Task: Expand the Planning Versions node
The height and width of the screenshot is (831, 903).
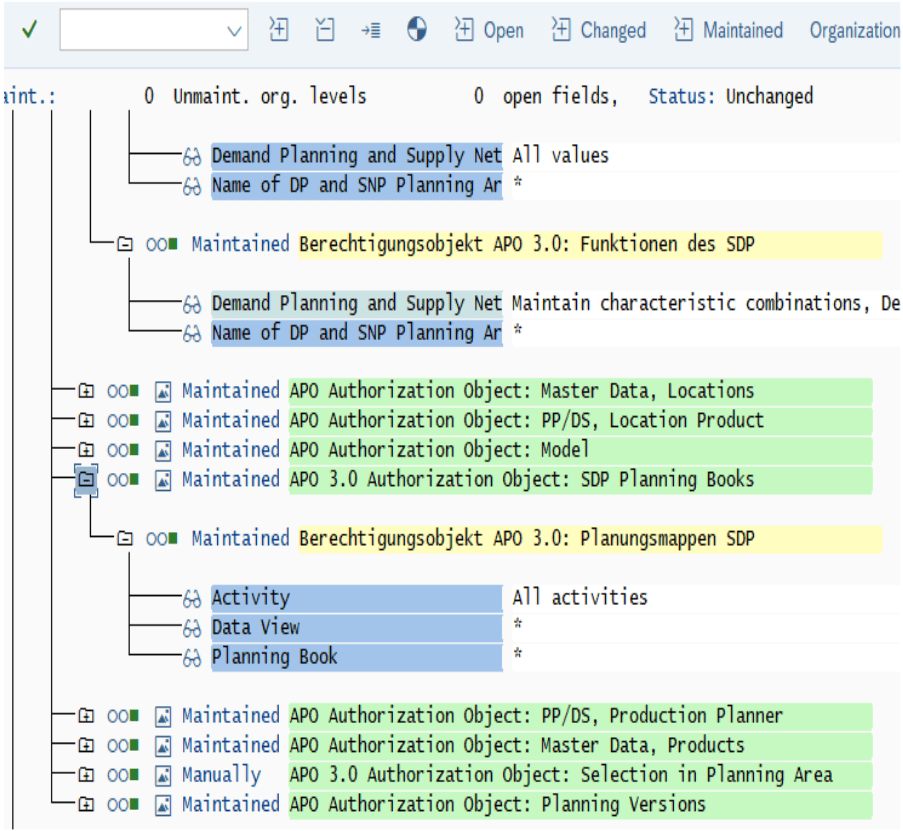Action: point(86,804)
